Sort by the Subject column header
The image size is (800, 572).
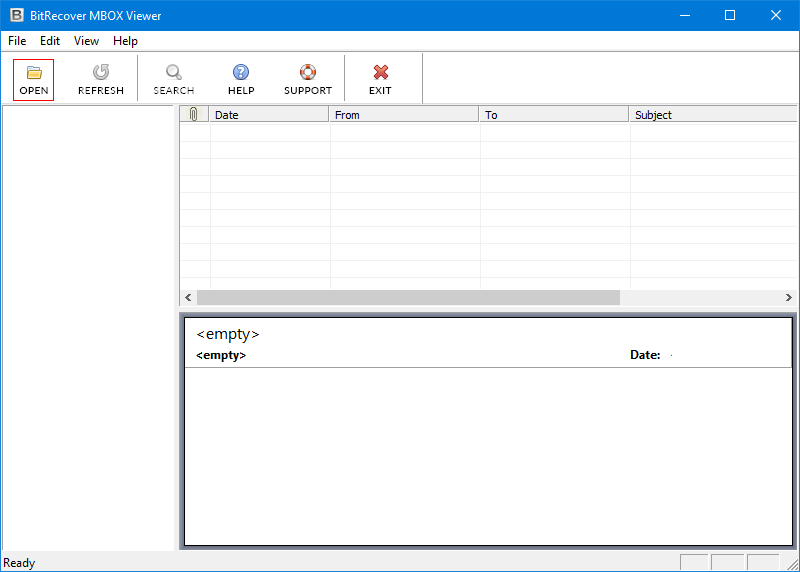pyautogui.click(x=713, y=114)
